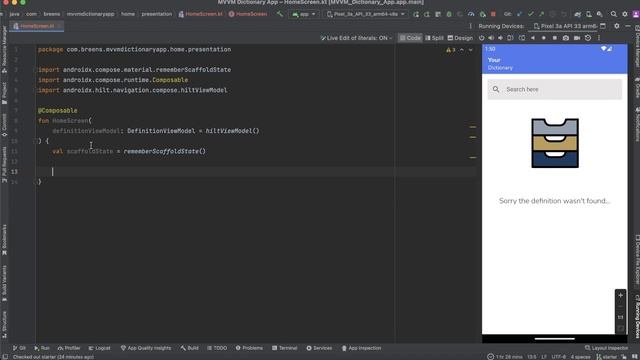Open the Problems tool window
Viewport: 640px width, 360px height.
click(249, 348)
